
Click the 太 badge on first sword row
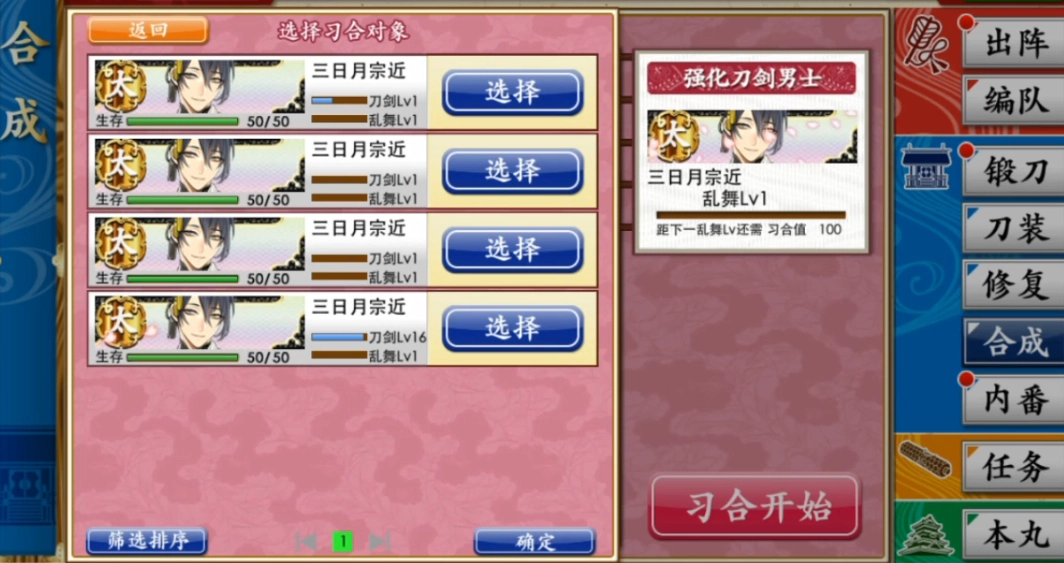point(121,88)
